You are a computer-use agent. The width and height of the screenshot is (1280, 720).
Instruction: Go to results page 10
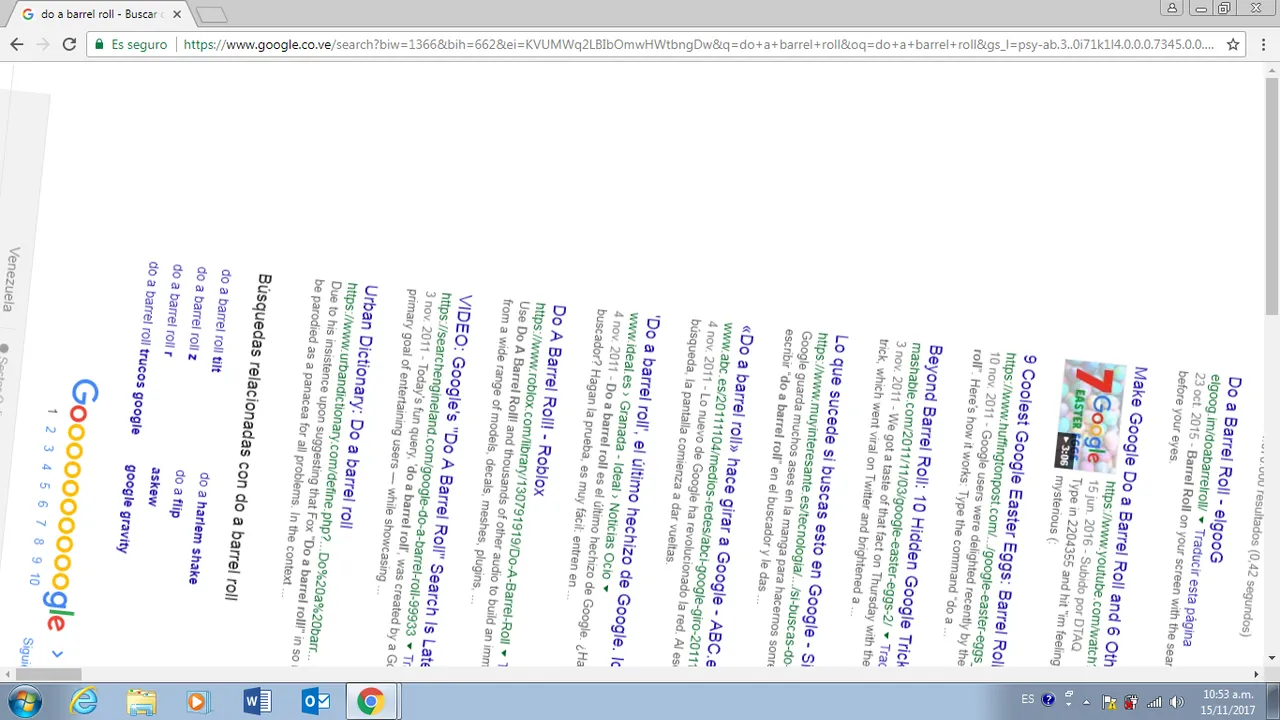pyautogui.click(x=35, y=579)
